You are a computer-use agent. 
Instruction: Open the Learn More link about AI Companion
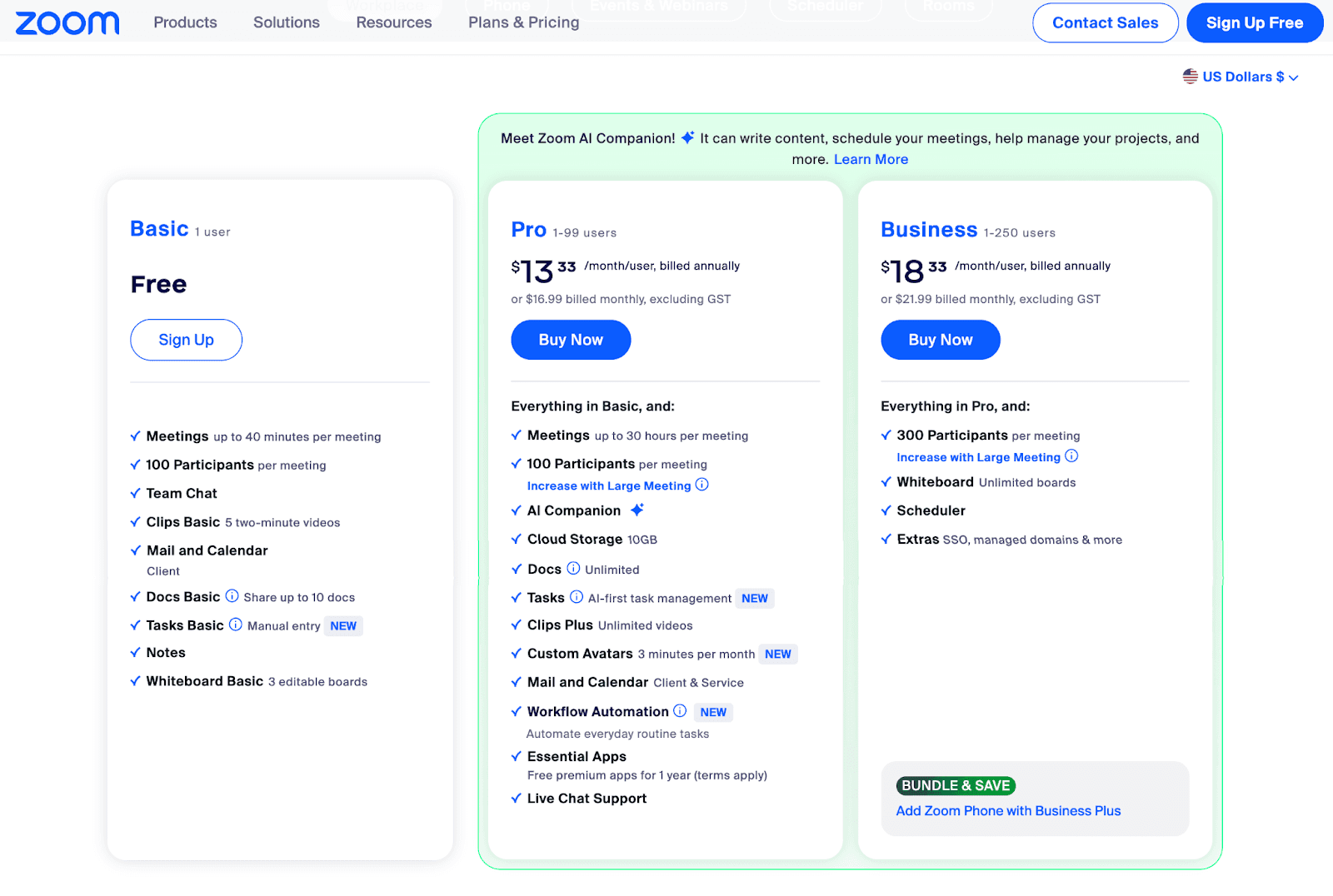click(x=871, y=159)
